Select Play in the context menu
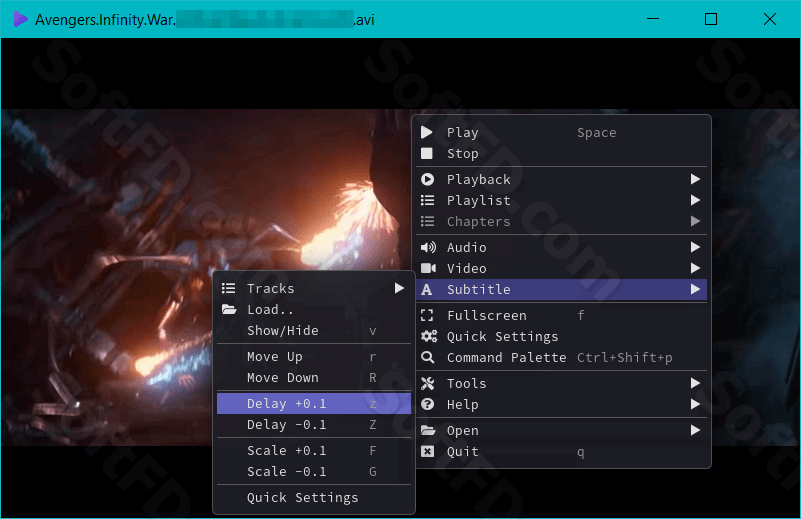Screen dimensions: 801x519 pos(561,133)
